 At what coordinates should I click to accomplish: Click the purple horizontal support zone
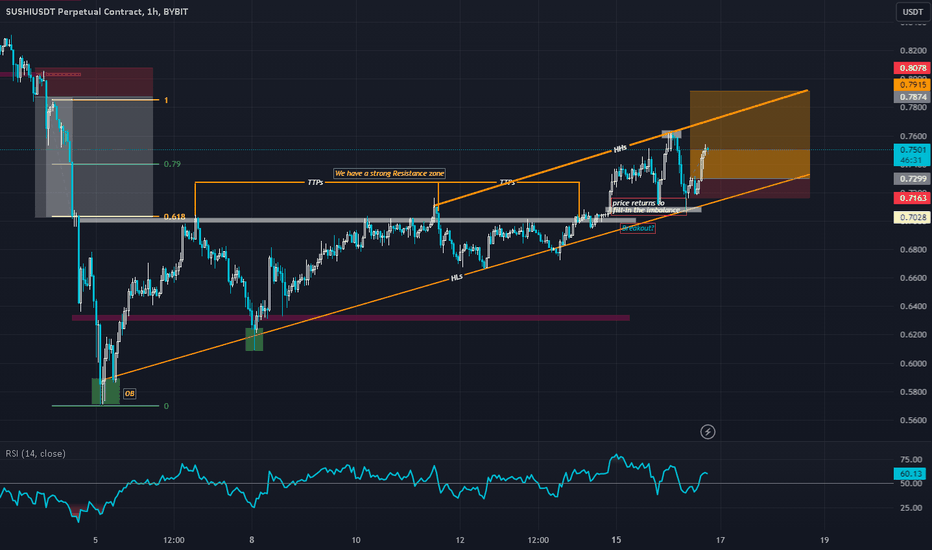pos(351,318)
